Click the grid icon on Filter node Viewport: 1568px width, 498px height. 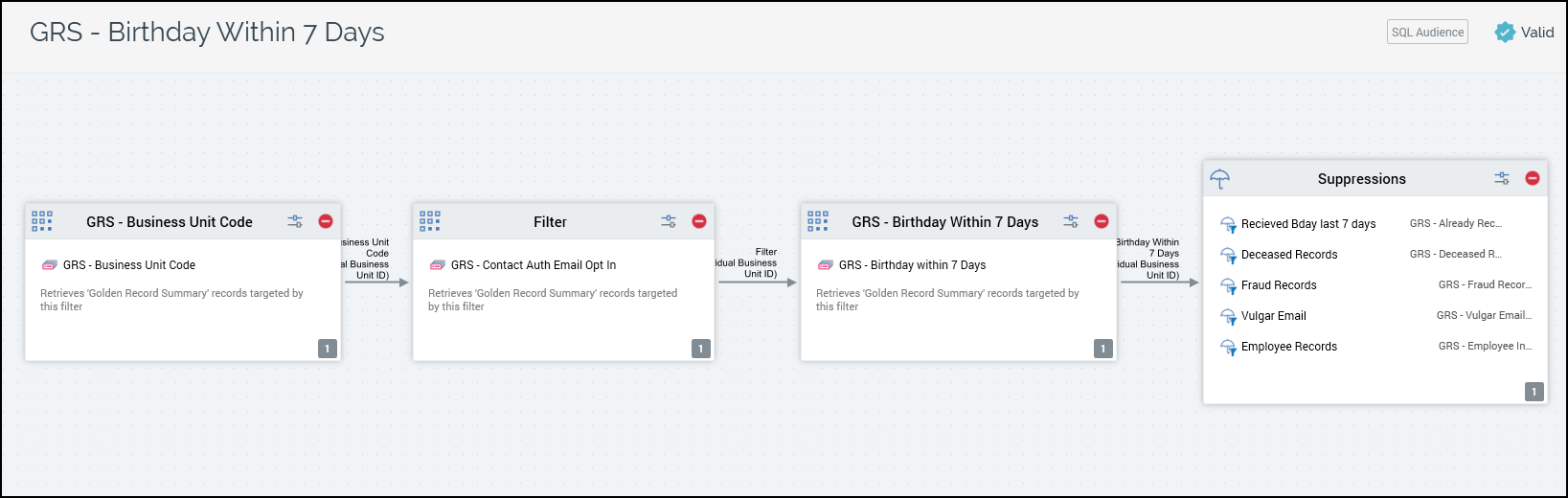tap(430, 221)
